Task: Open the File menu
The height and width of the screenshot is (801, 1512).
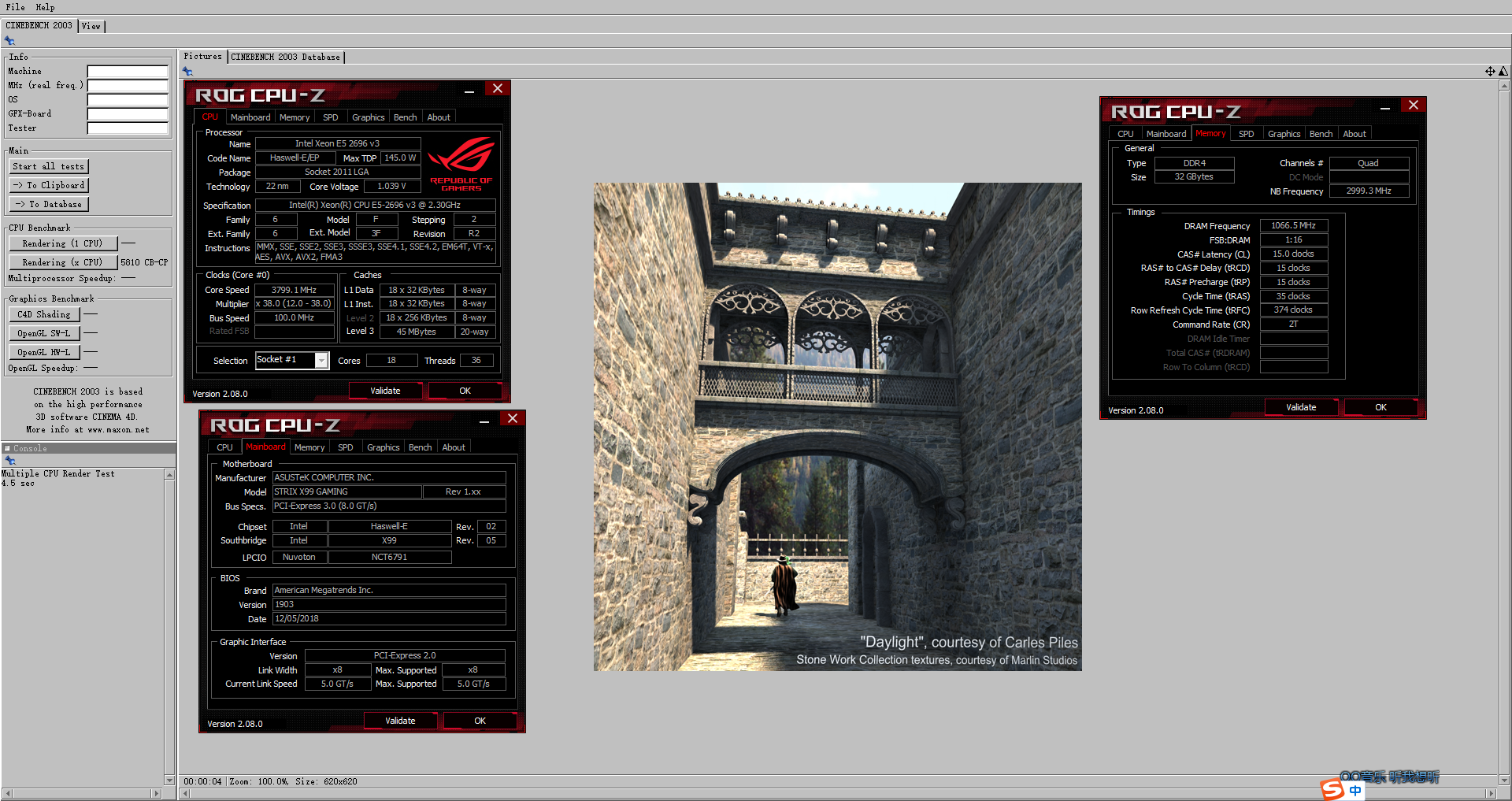Action: (15, 7)
